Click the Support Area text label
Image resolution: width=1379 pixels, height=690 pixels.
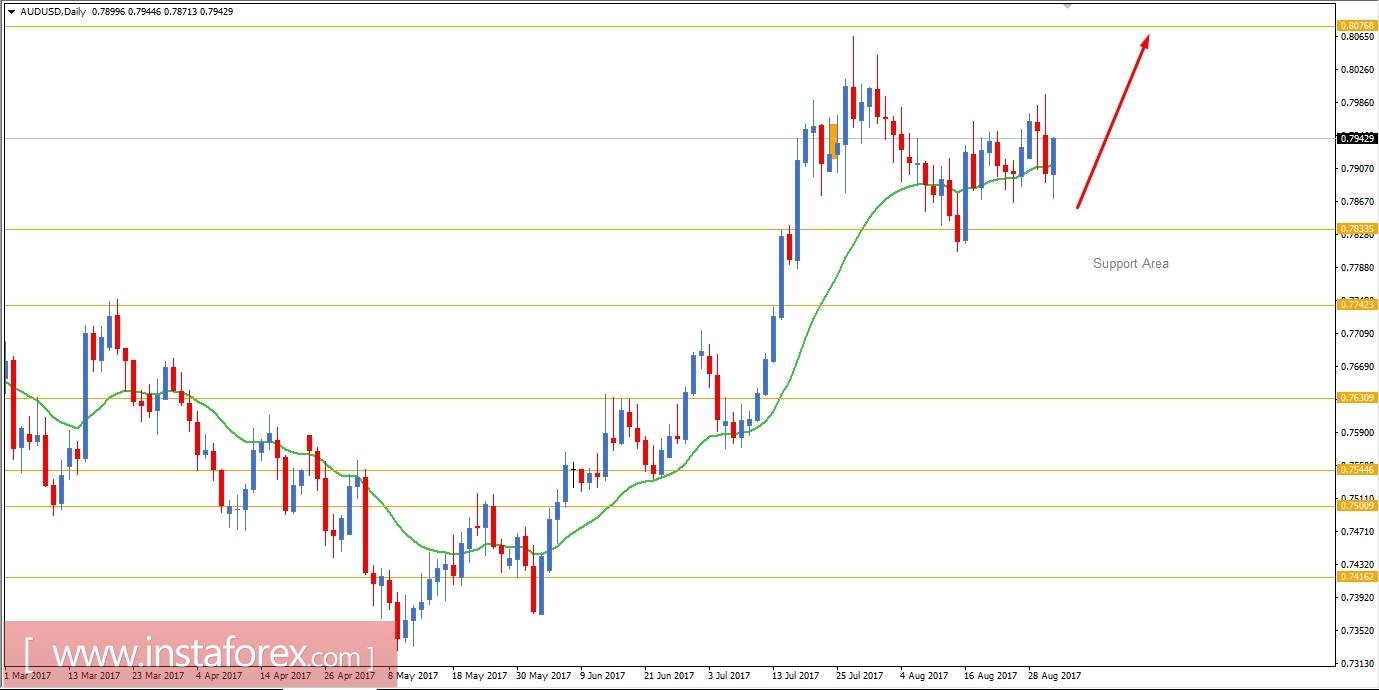point(1130,263)
